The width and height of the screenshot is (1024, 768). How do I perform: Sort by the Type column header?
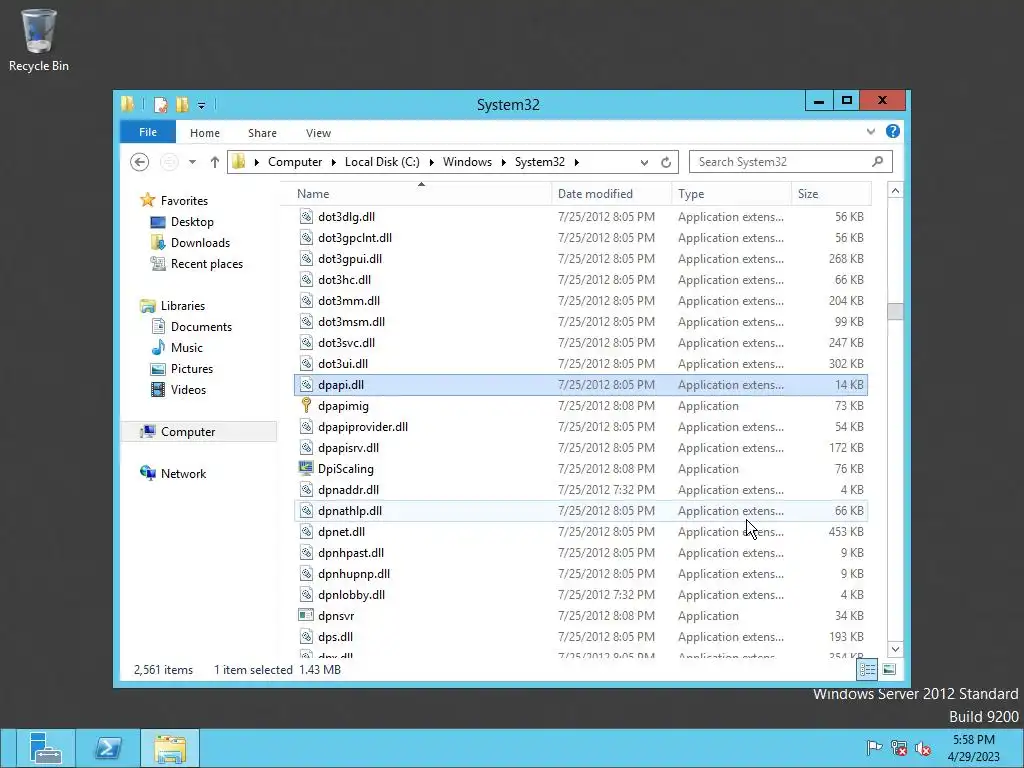click(731, 194)
